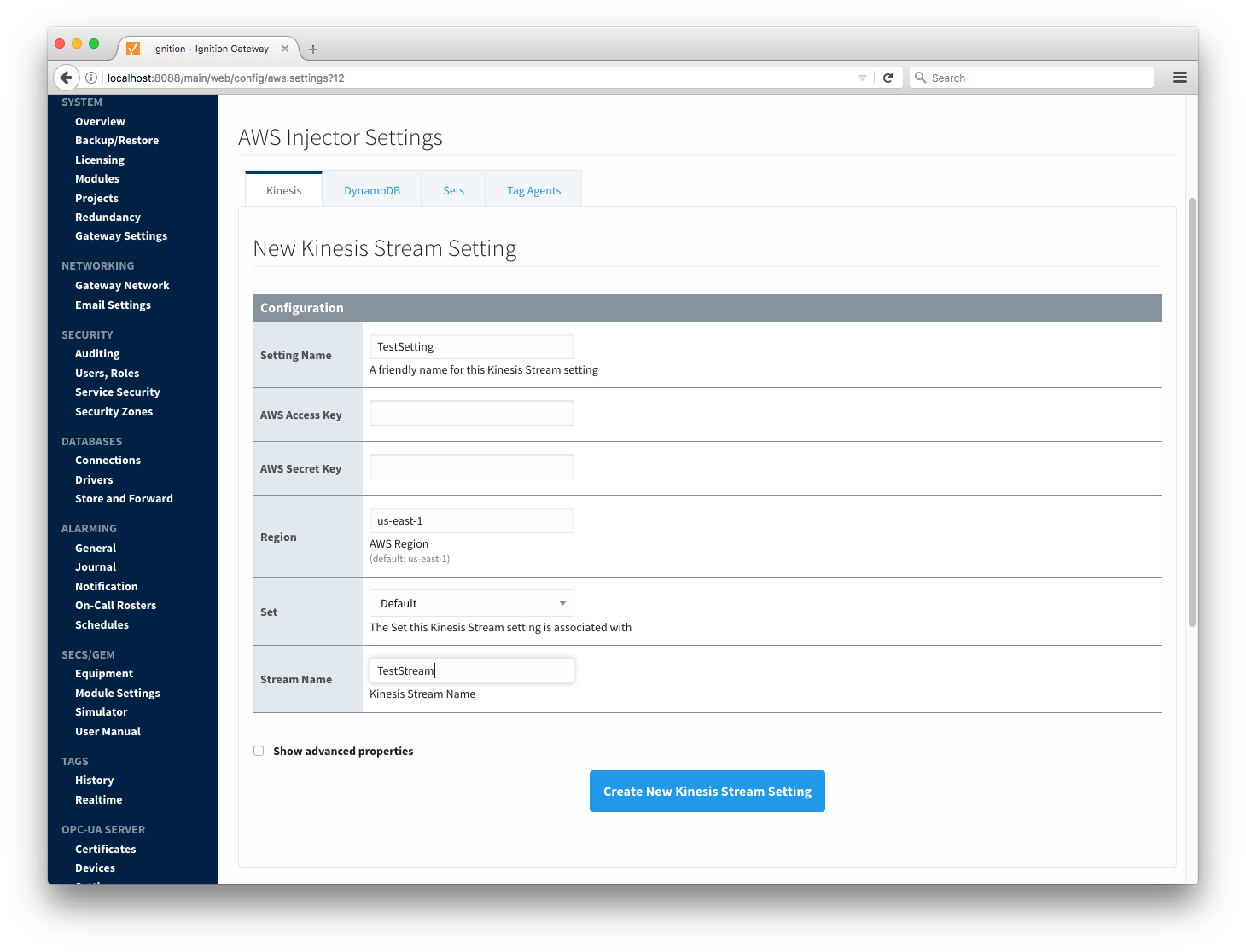Click the browser back arrow button

click(x=66, y=78)
